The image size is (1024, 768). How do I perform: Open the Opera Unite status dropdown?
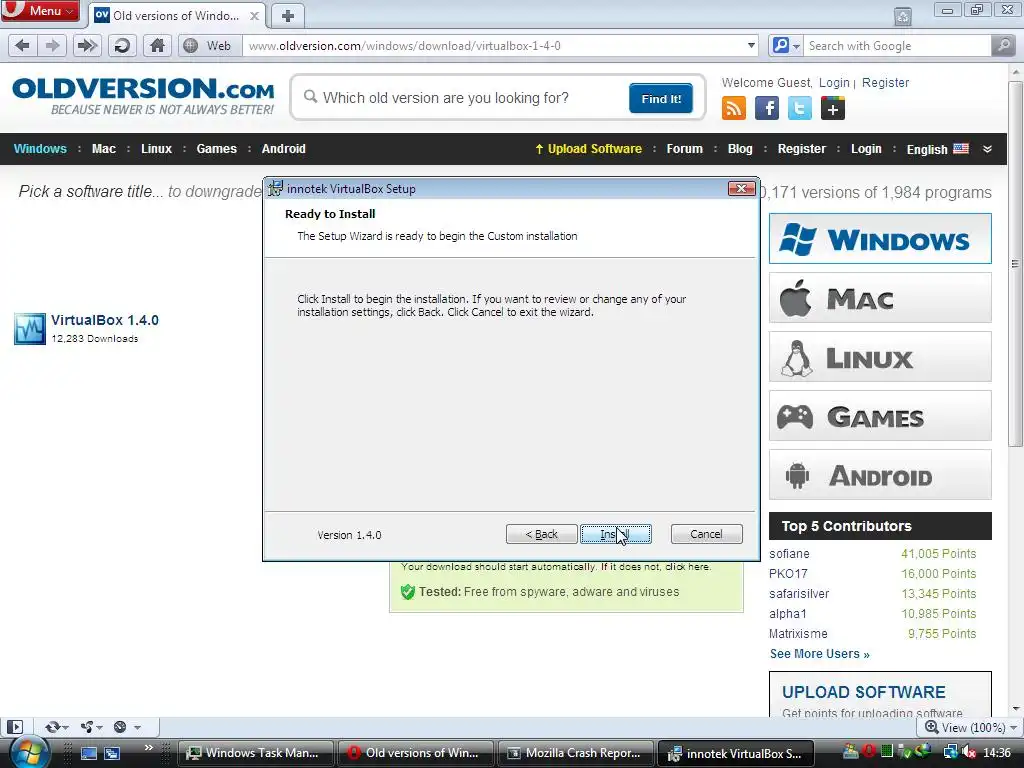pos(91,727)
